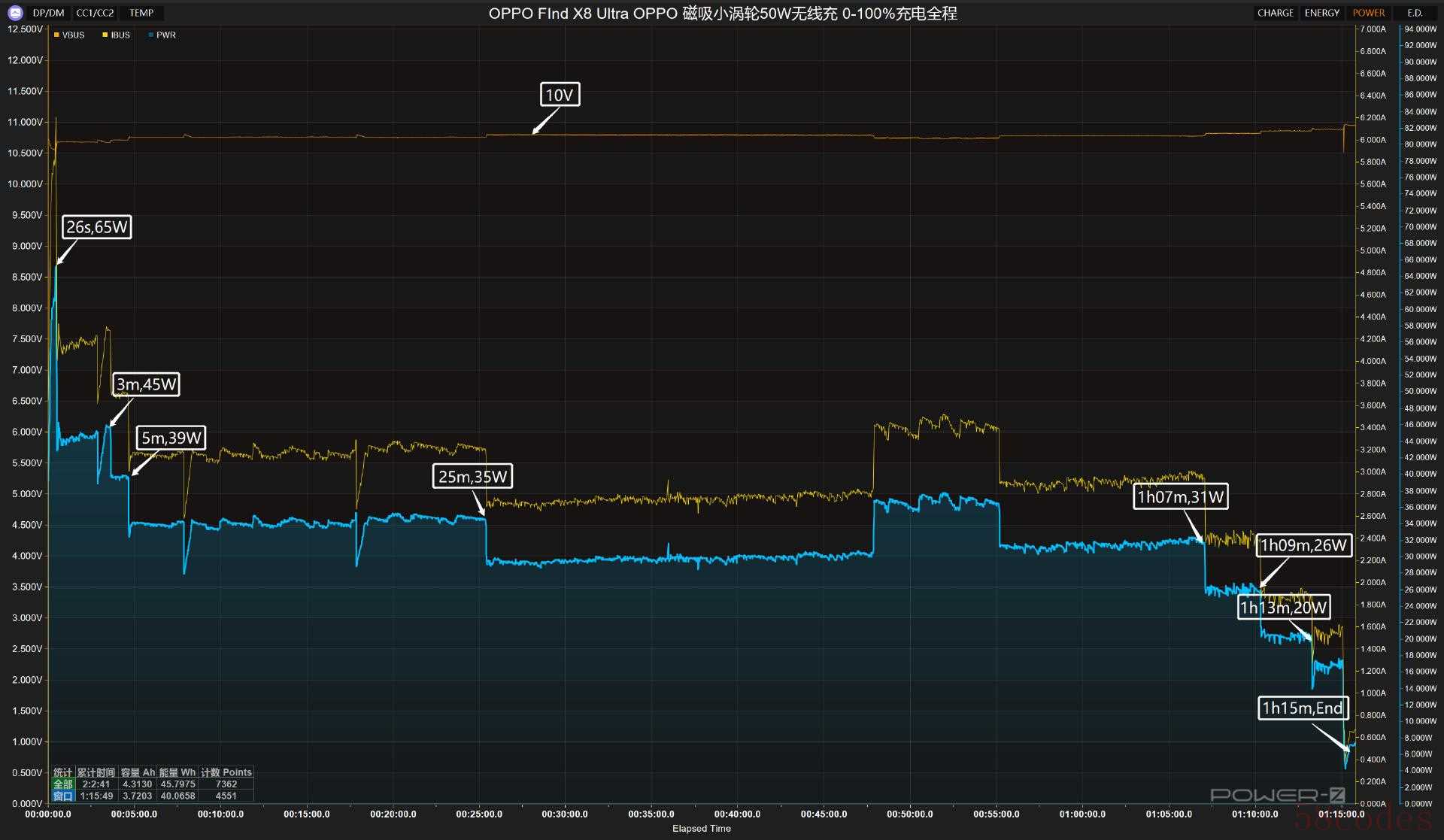Open the E.D. tab
The height and width of the screenshot is (840, 1444).
click(1415, 13)
